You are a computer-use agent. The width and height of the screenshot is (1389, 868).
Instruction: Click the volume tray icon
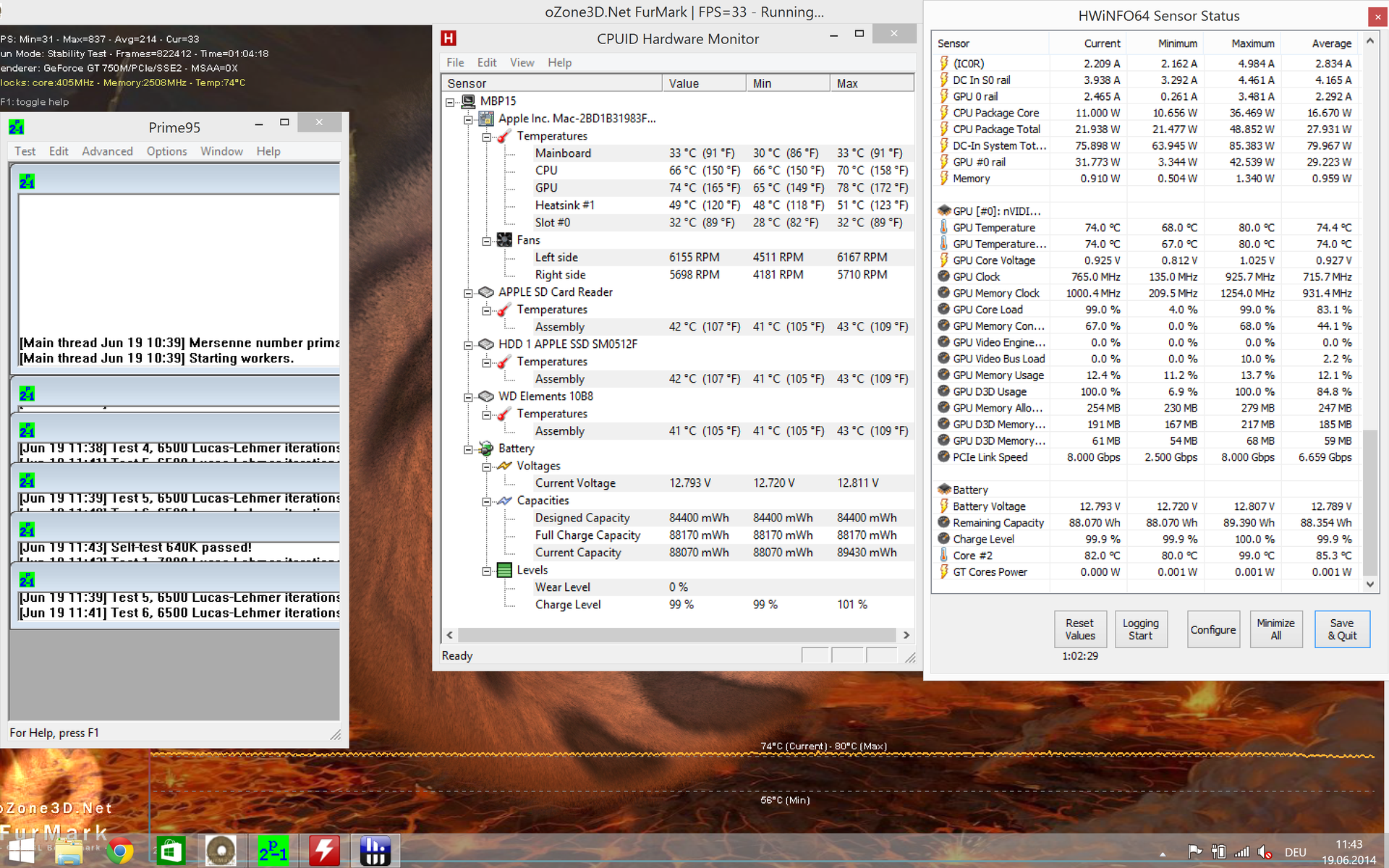point(1264,852)
